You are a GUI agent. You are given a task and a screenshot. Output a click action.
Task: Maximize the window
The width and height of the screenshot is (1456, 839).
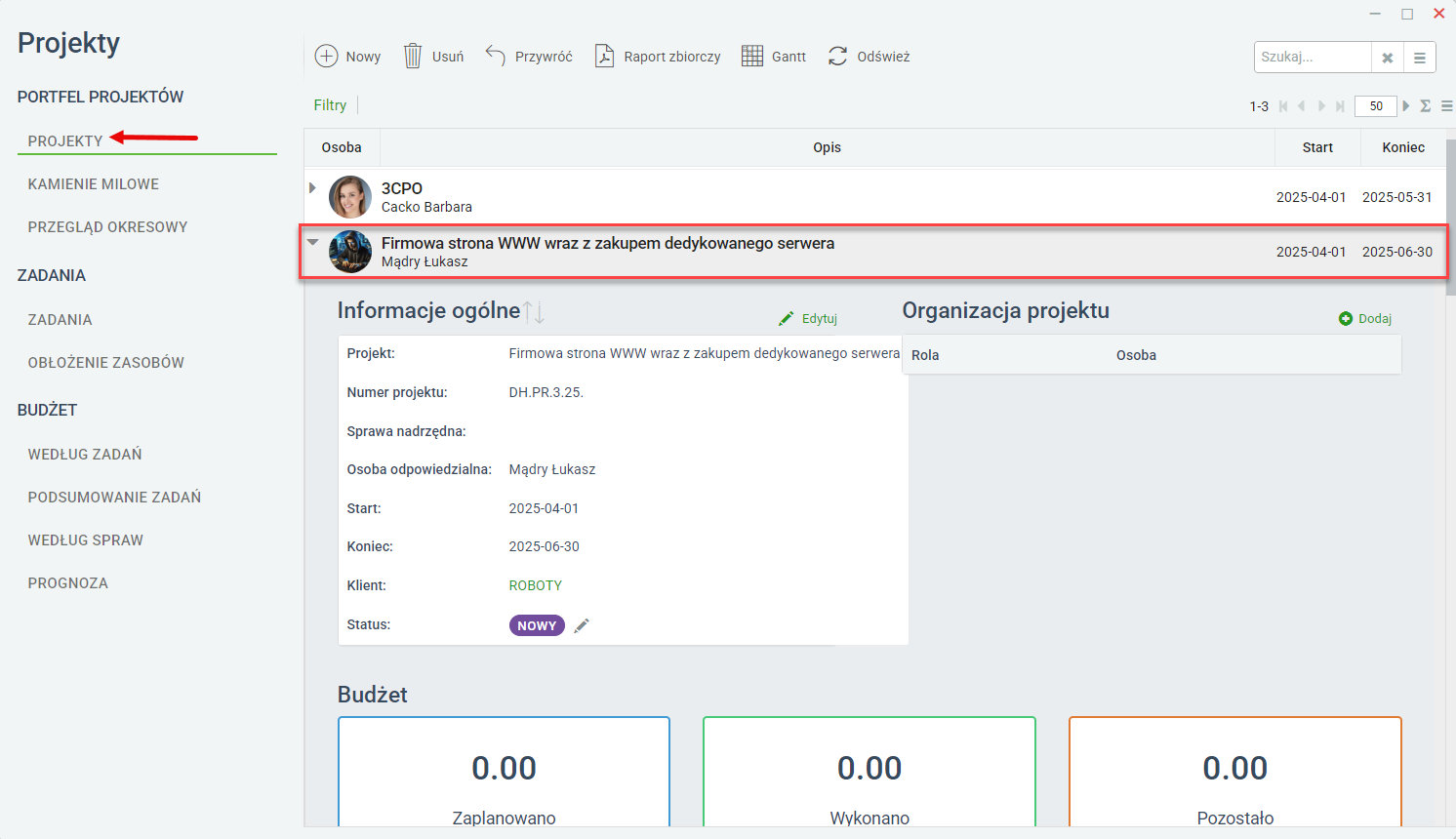(x=1407, y=14)
